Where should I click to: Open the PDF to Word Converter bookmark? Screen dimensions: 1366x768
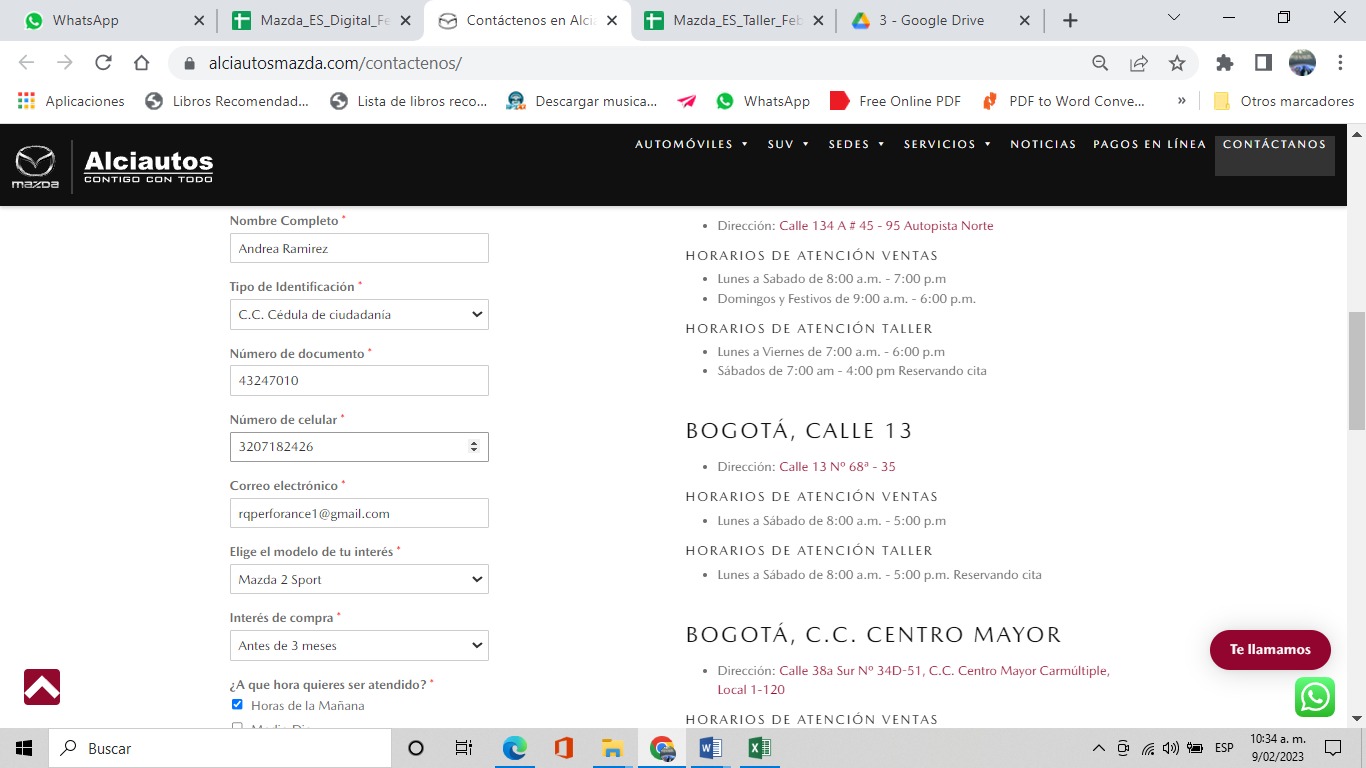[1064, 101]
